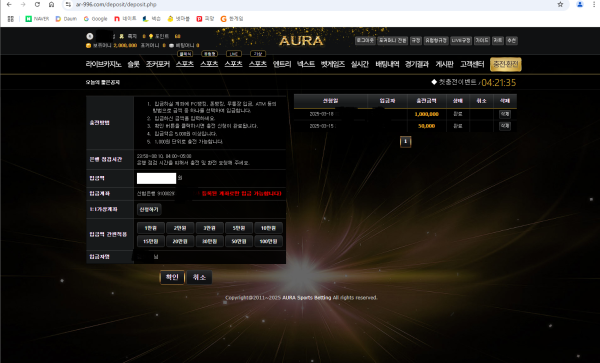The image size is (600, 363).
Task: Click the AURA logo
Action: point(301,41)
